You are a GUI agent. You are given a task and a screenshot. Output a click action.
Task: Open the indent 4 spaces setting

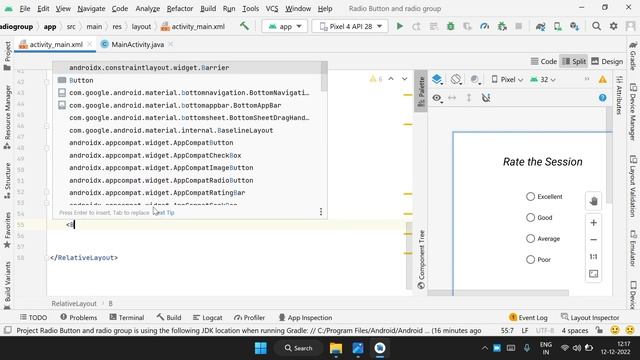click(575, 331)
